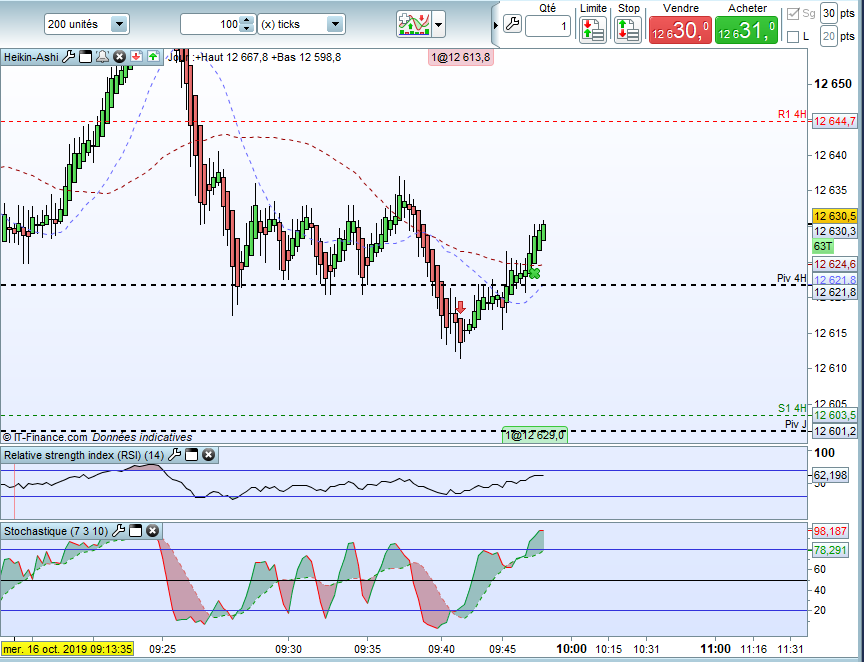Click the Vendre sell button at 12 630,0
This screenshot has width=864, height=662.
tap(681, 30)
